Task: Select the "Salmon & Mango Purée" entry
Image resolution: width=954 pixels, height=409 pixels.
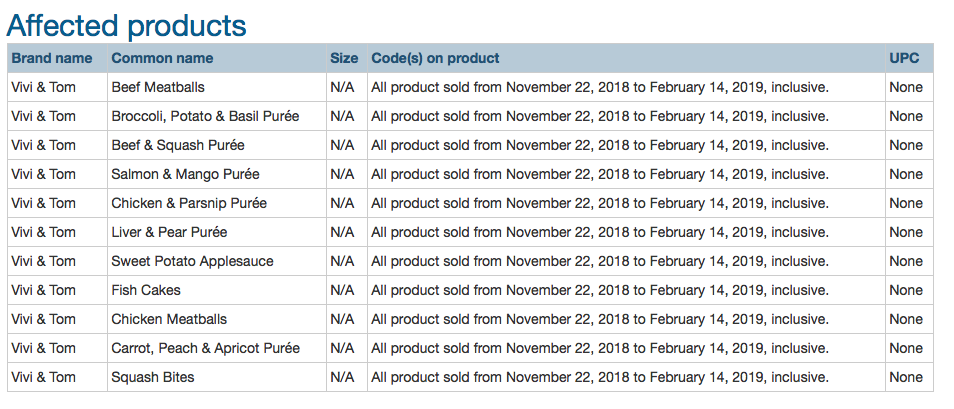Action: (x=179, y=174)
